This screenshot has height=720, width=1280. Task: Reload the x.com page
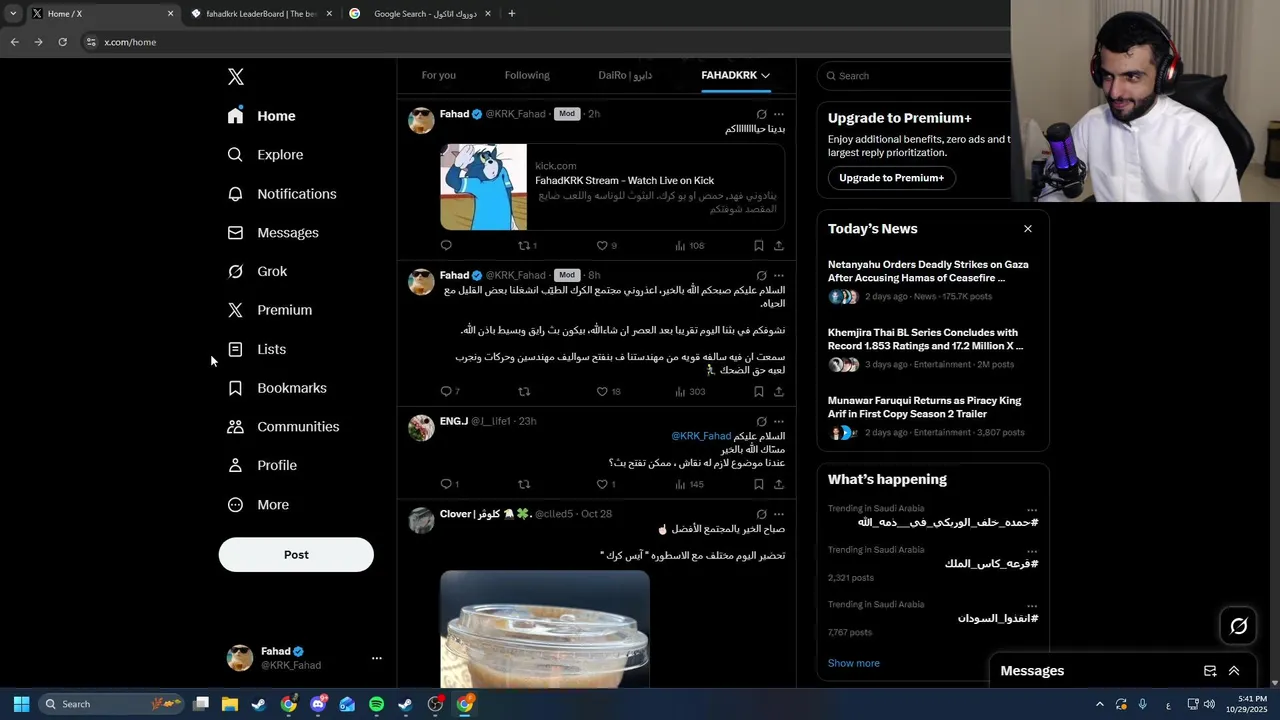pos(62,42)
